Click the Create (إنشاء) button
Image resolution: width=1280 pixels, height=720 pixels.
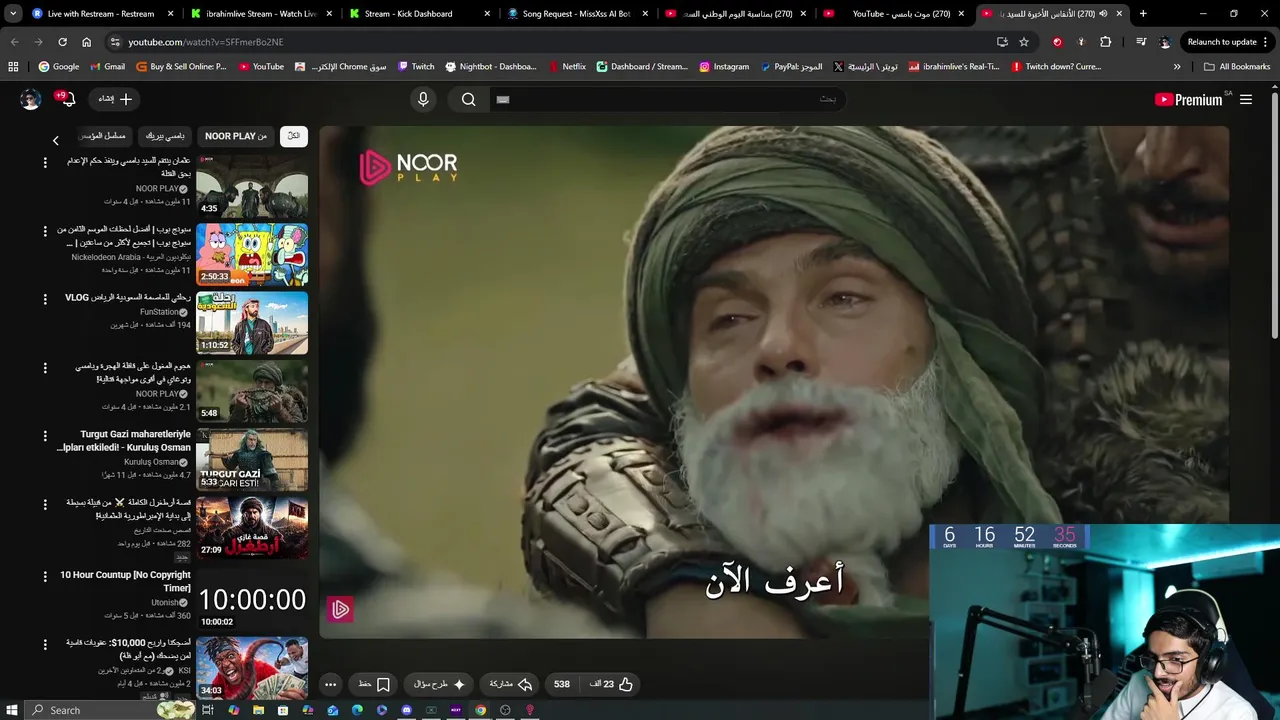tap(115, 99)
